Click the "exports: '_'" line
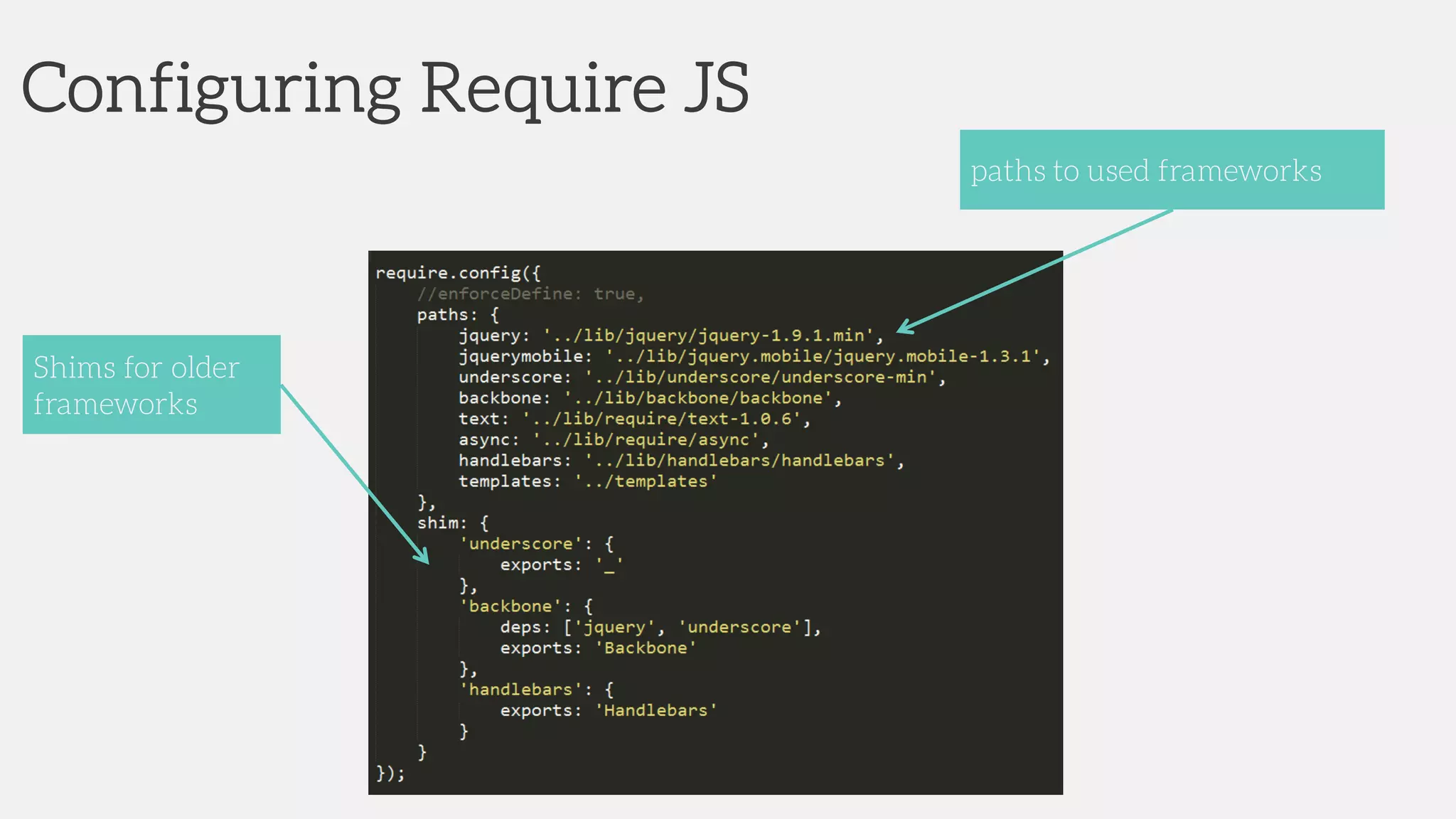 pyautogui.click(x=562, y=565)
